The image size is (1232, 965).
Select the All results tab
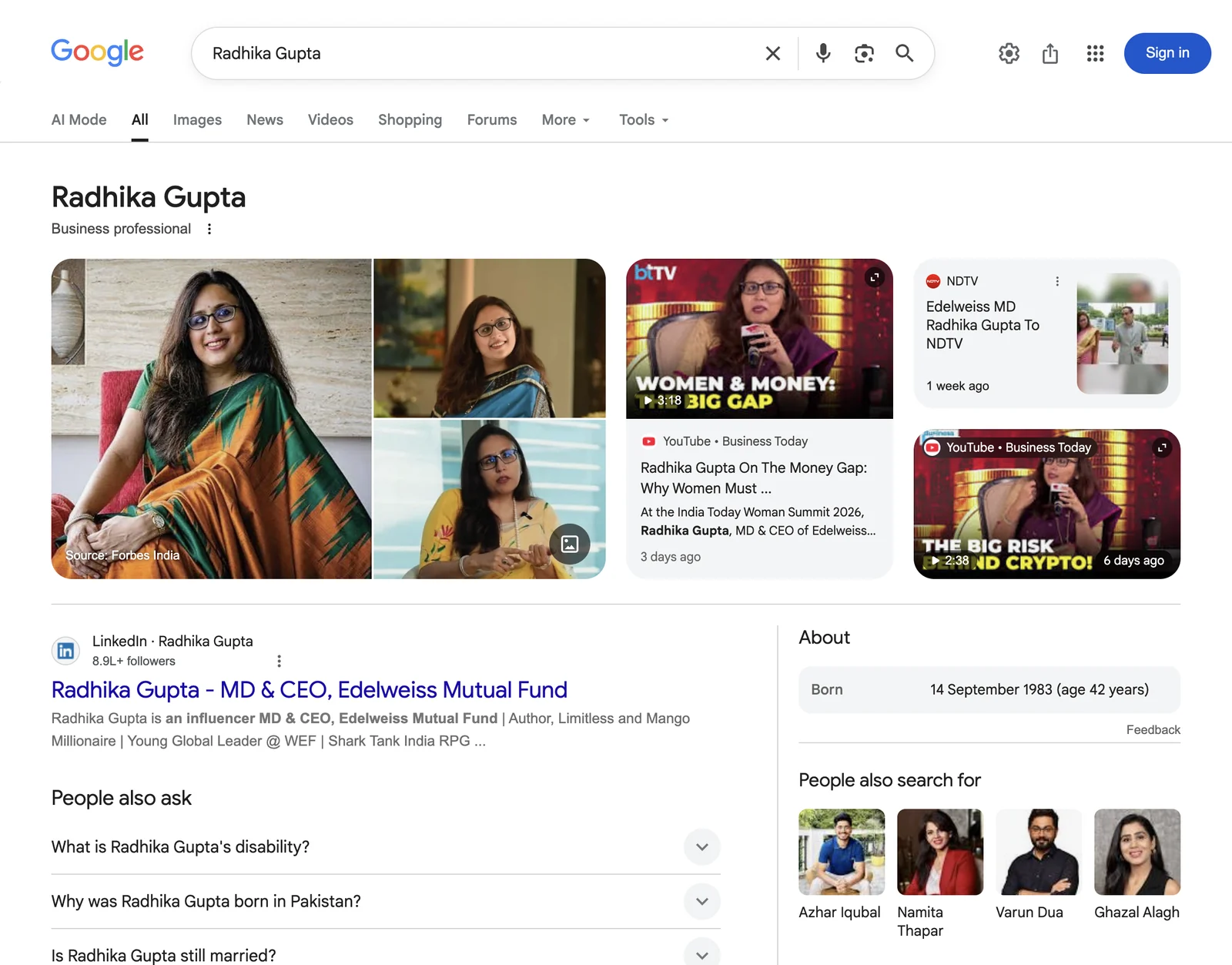point(139,119)
